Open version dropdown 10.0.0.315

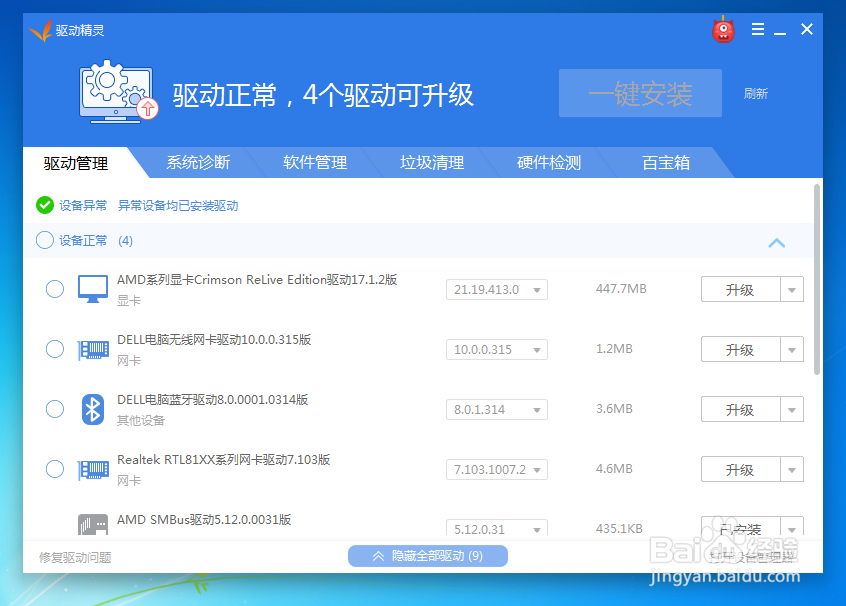[x=497, y=350]
